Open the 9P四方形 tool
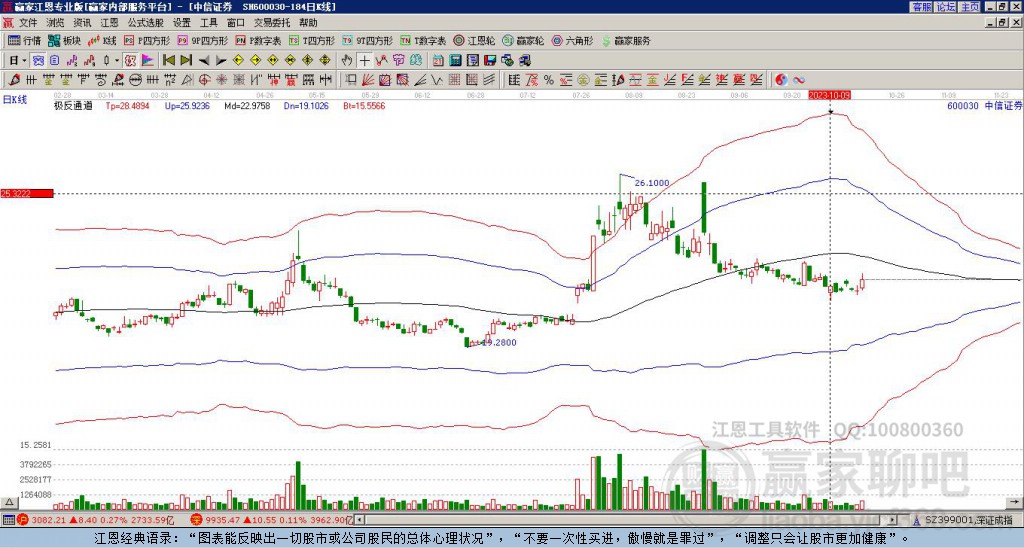This screenshot has height=548, width=1024. (202, 40)
